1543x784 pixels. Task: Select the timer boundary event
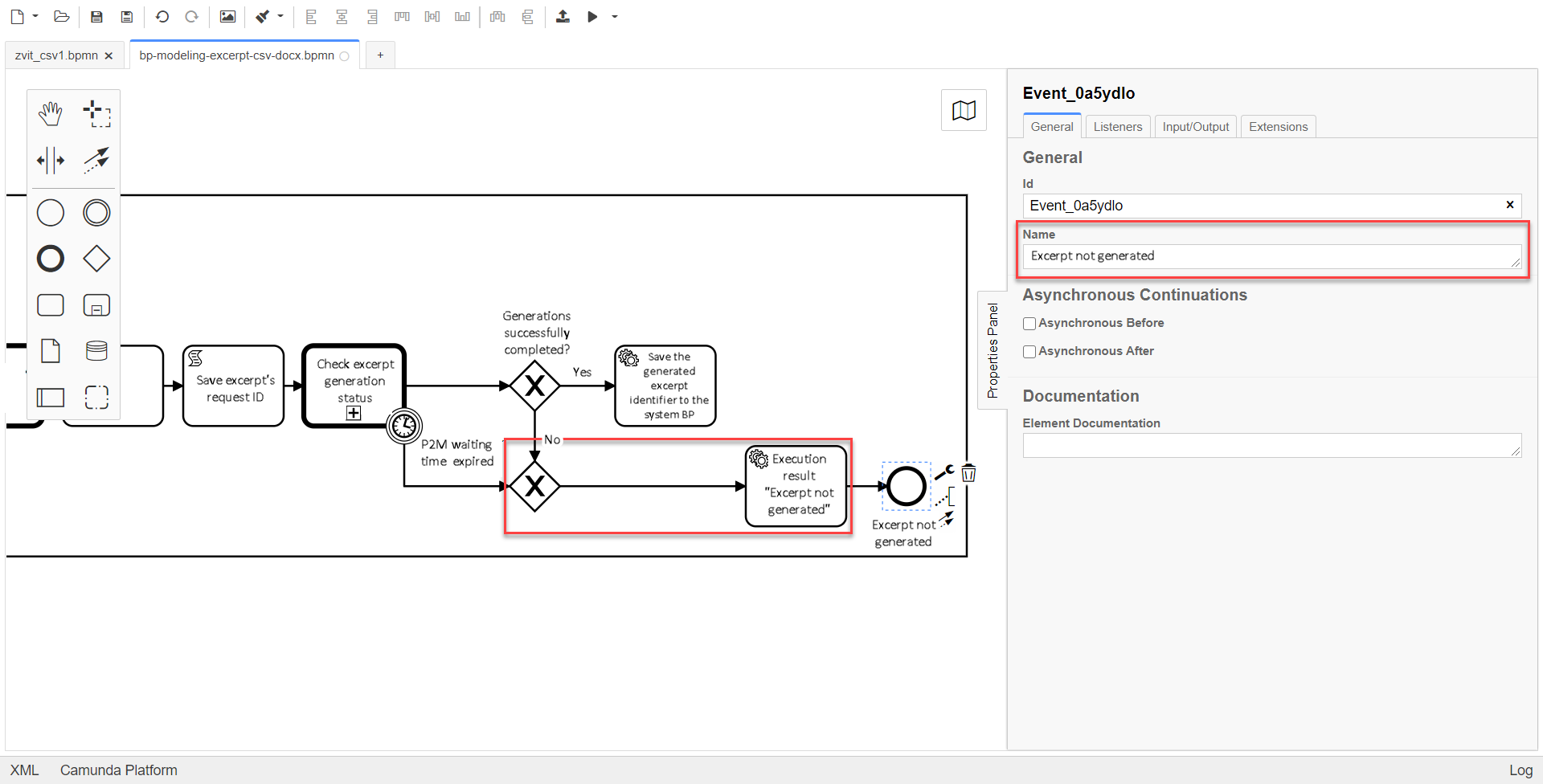pyautogui.click(x=404, y=426)
